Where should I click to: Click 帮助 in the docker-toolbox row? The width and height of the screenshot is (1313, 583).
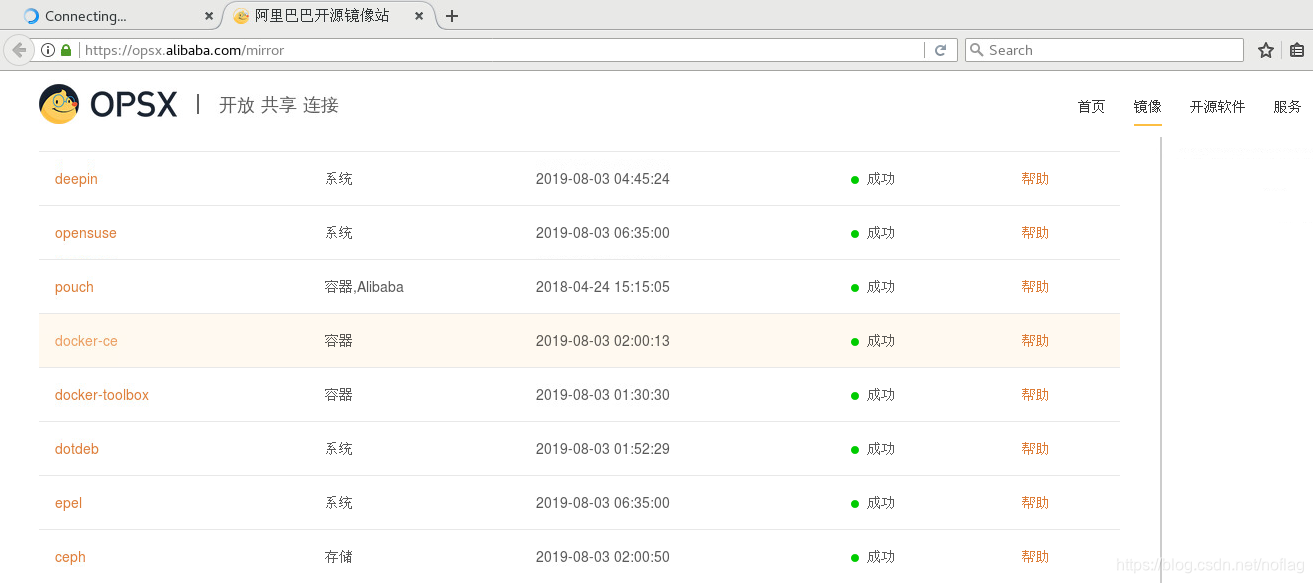tap(1035, 395)
